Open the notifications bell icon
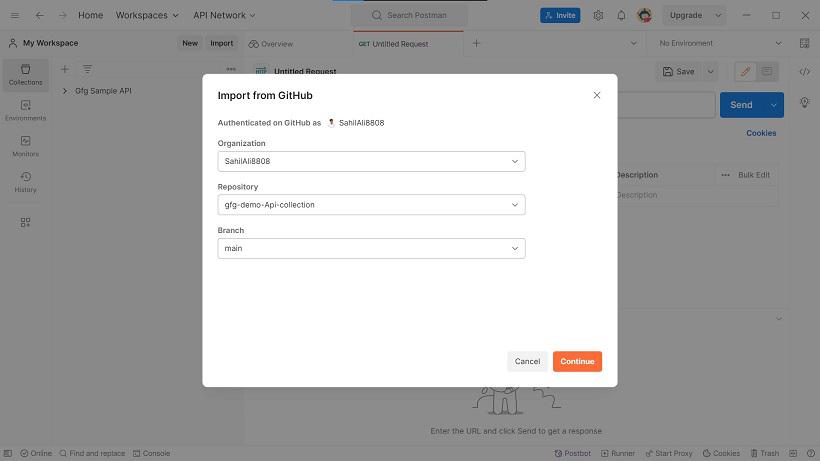This screenshot has height=461, width=820. tap(621, 15)
